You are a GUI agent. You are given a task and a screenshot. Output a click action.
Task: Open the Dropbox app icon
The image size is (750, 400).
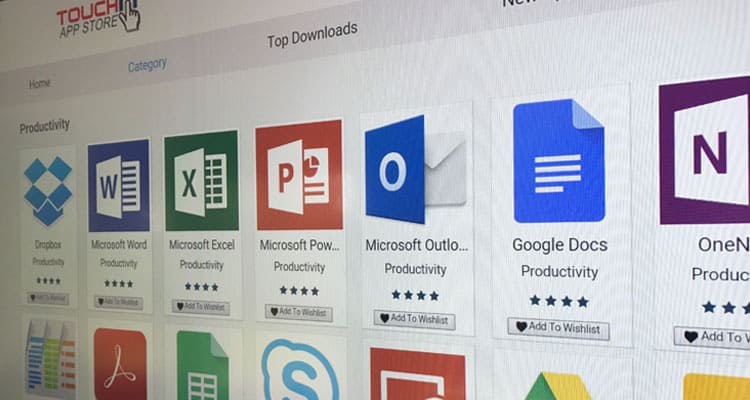click(48, 191)
